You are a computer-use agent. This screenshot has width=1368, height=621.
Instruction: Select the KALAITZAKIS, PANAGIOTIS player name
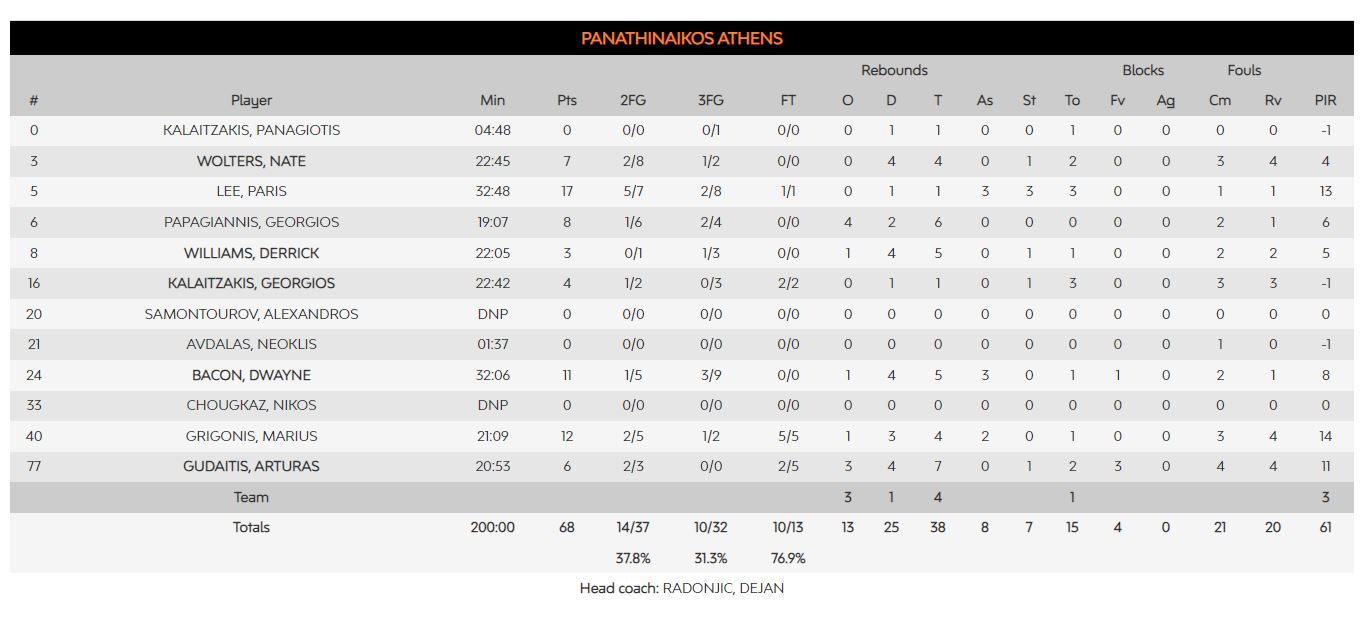tap(251, 130)
